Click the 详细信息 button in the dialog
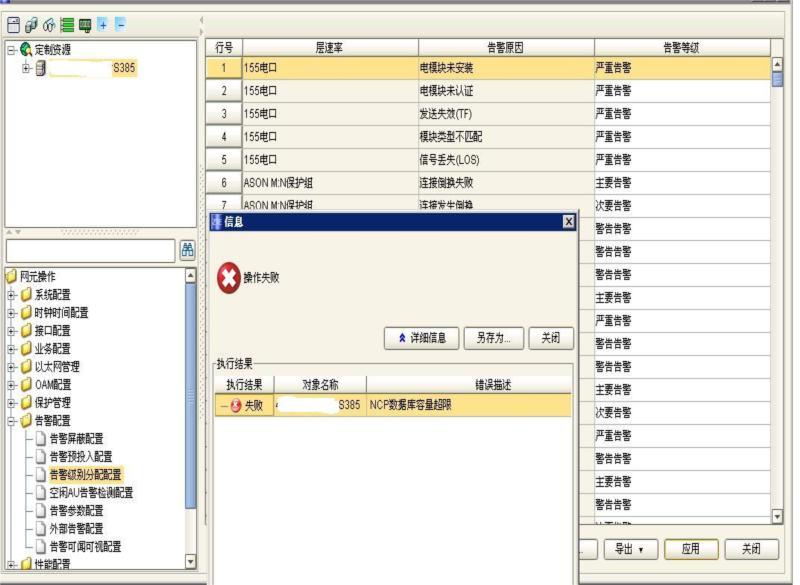800x585 pixels. click(420, 338)
